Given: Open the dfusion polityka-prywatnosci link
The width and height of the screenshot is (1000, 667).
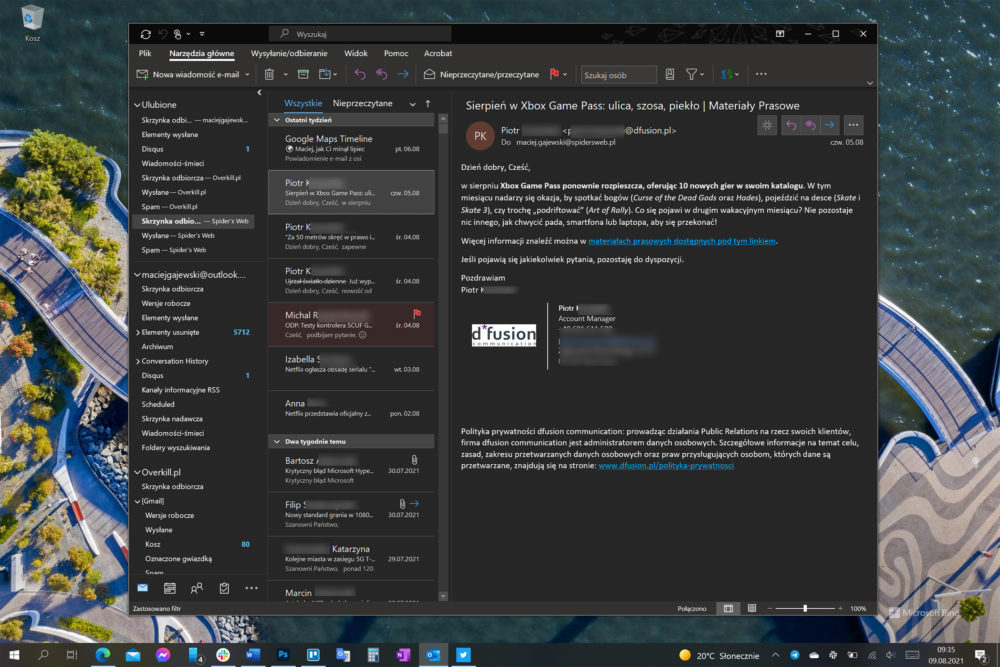Looking at the screenshot, I should click(x=666, y=465).
